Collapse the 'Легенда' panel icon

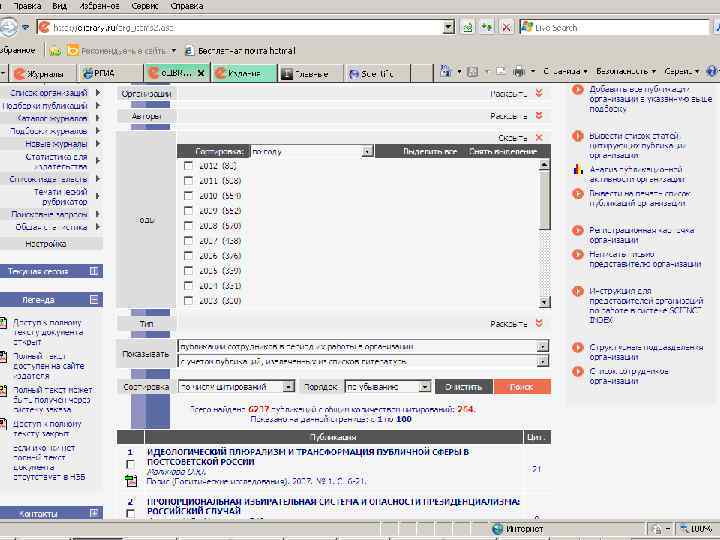(x=94, y=299)
